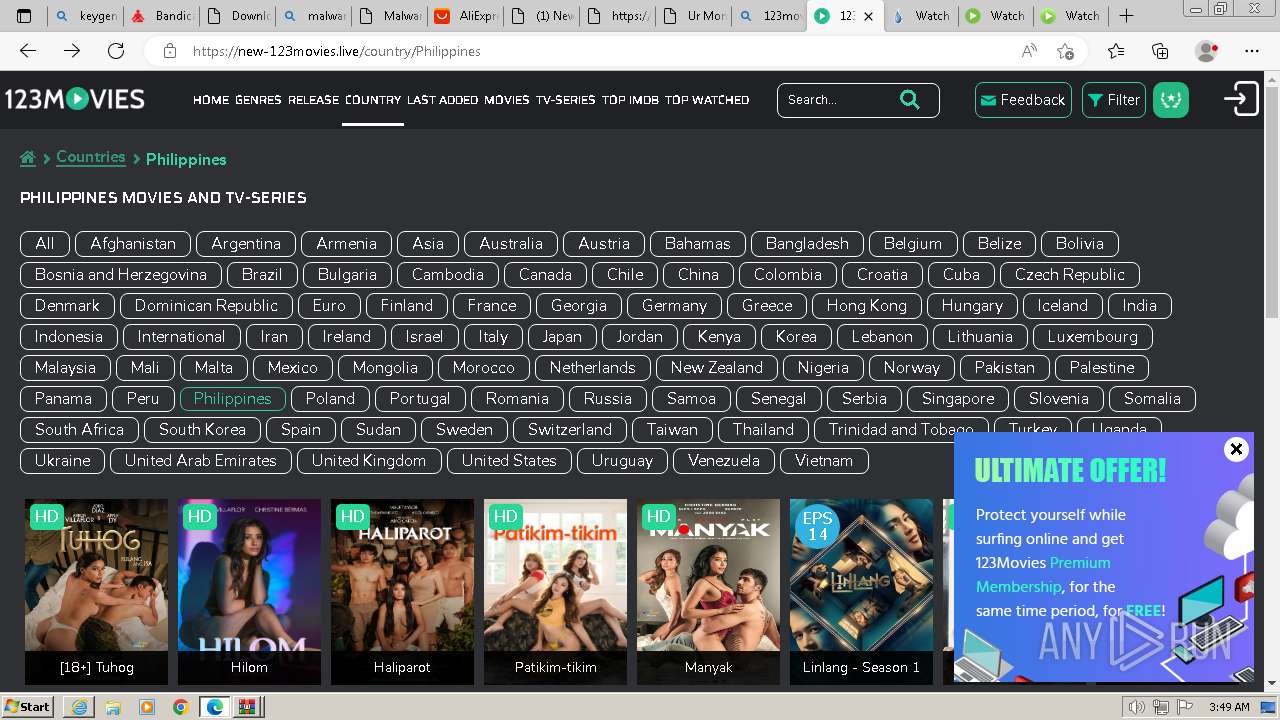This screenshot has height=720, width=1280.
Task: Open the Linlang Season 1 poster
Action: [x=861, y=591]
